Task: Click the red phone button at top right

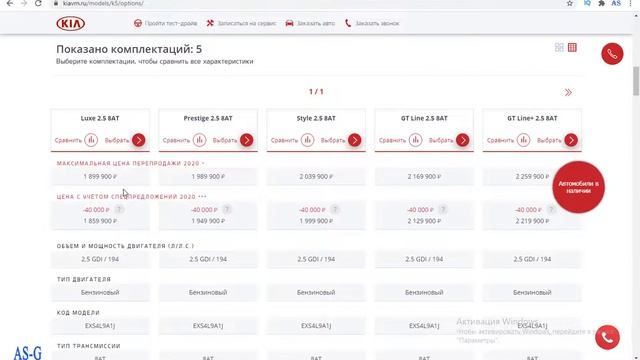Action: (x=612, y=54)
